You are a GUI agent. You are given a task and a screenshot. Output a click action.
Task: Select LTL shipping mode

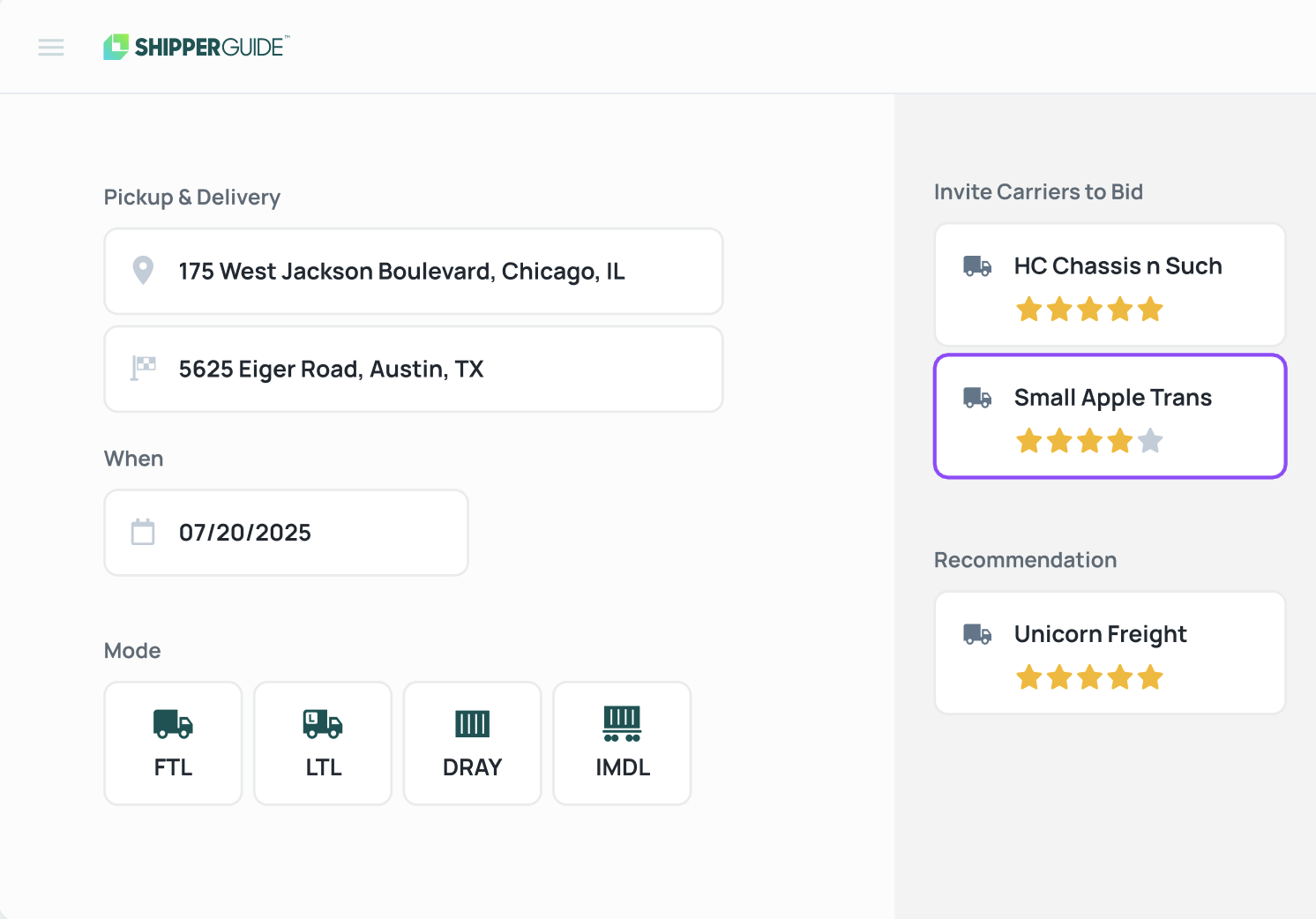323,743
